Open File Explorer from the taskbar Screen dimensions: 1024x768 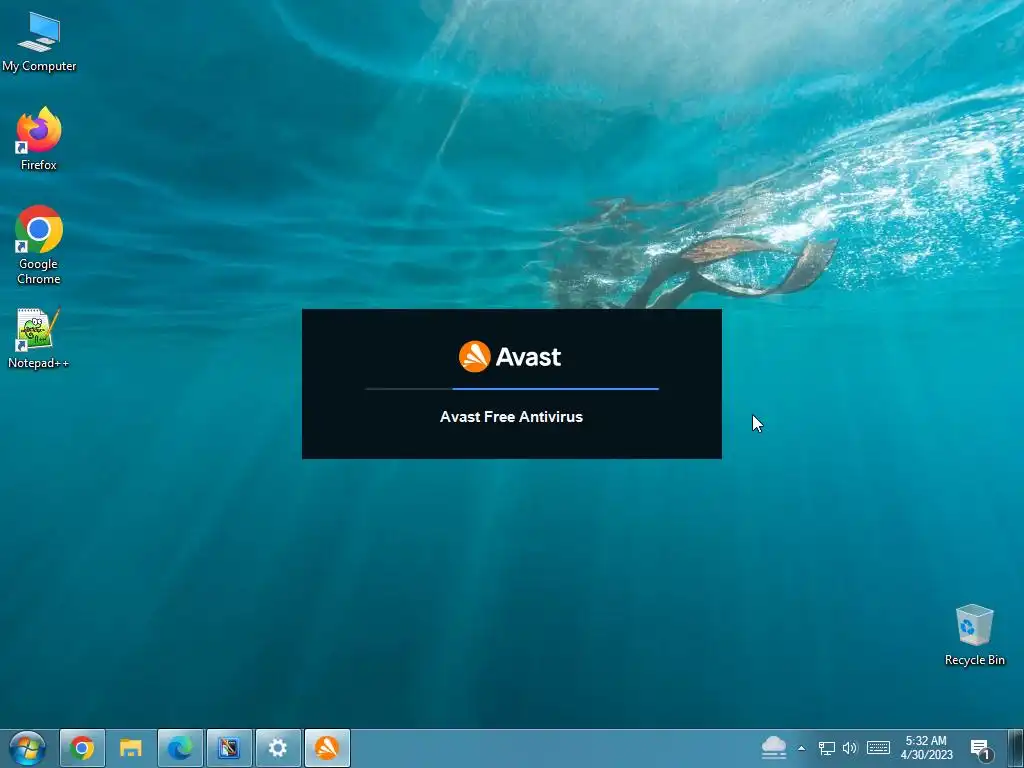click(x=131, y=748)
